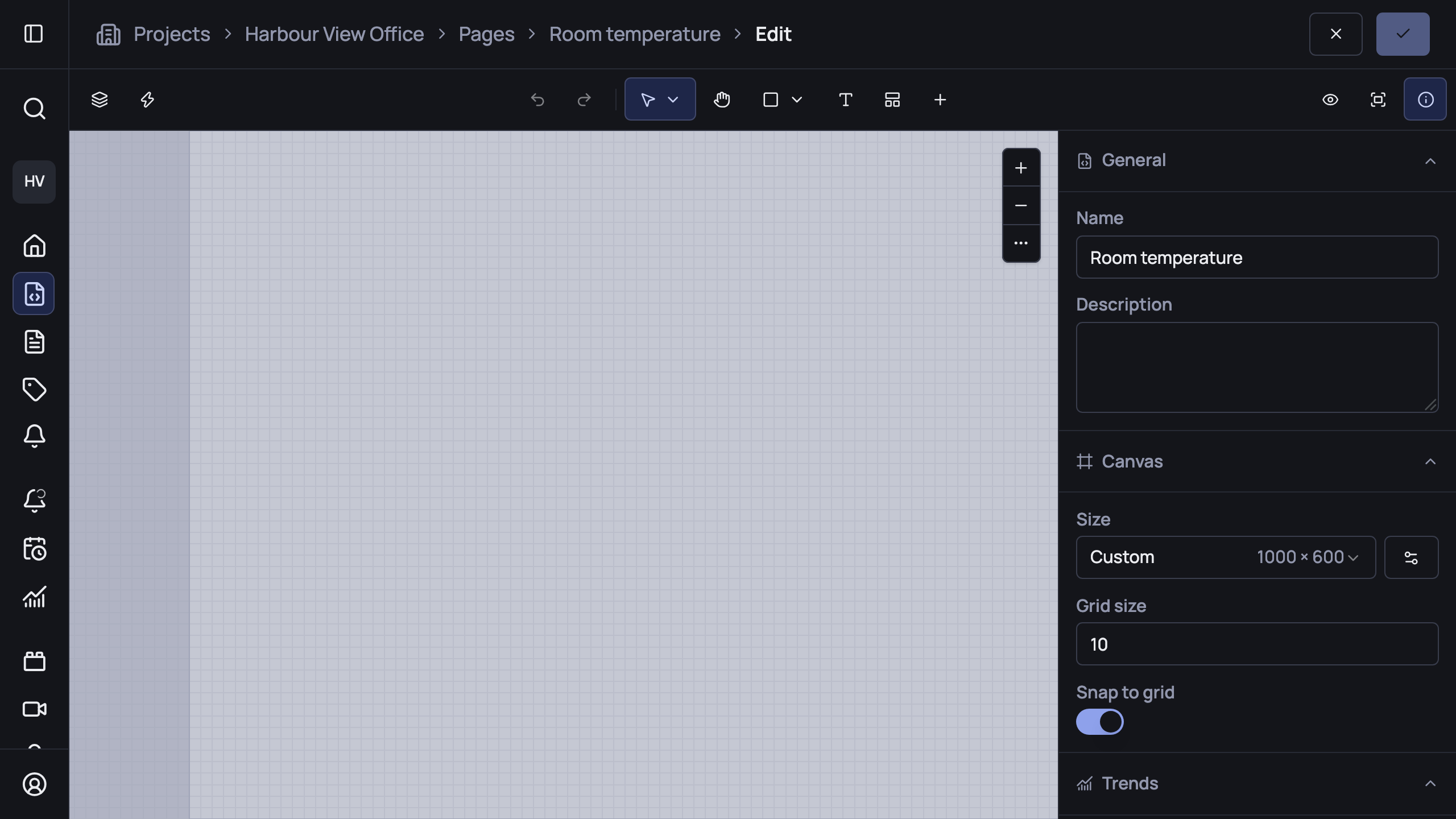
Task: Select the hand pan tool
Action: tap(722, 100)
